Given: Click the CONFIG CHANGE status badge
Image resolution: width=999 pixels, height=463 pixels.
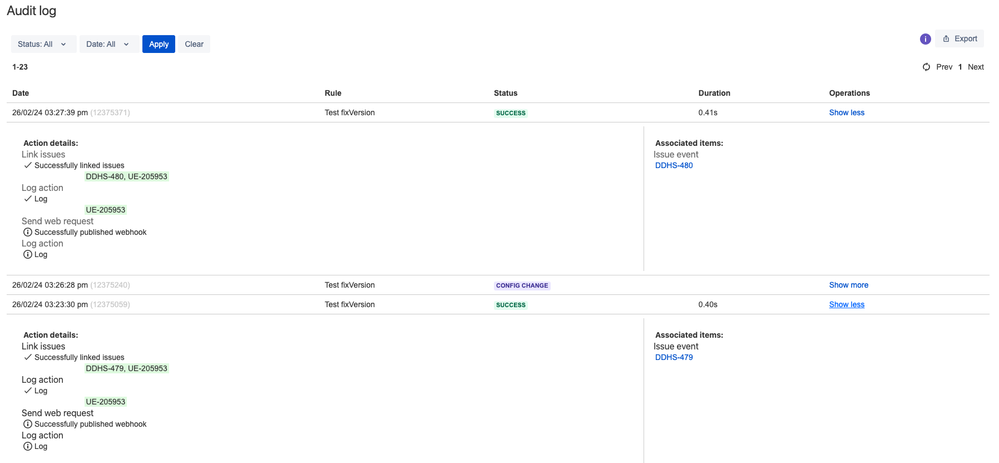Looking at the screenshot, I should click(522, 285).
